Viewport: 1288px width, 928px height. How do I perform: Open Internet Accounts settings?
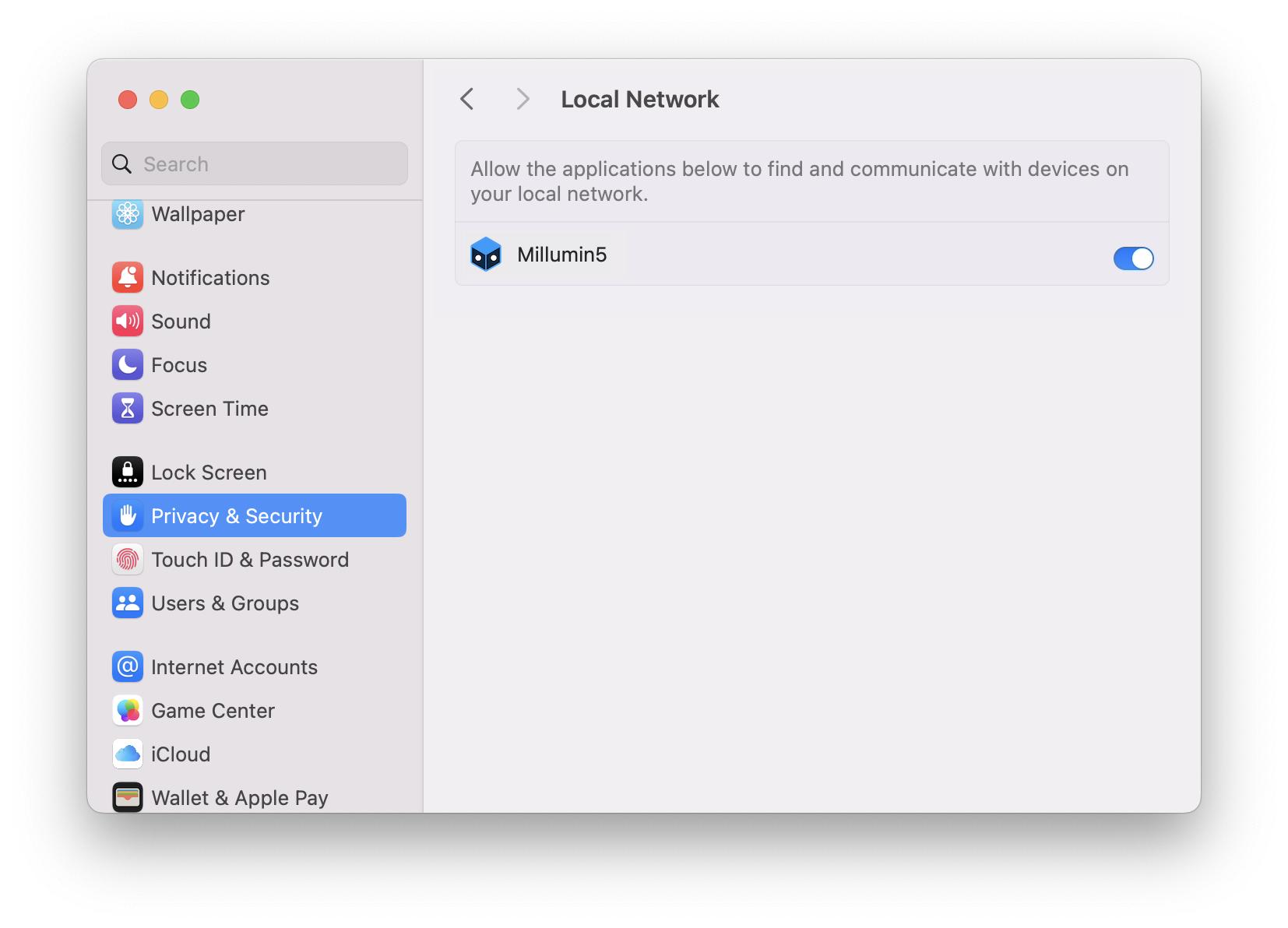click(234, 667)
